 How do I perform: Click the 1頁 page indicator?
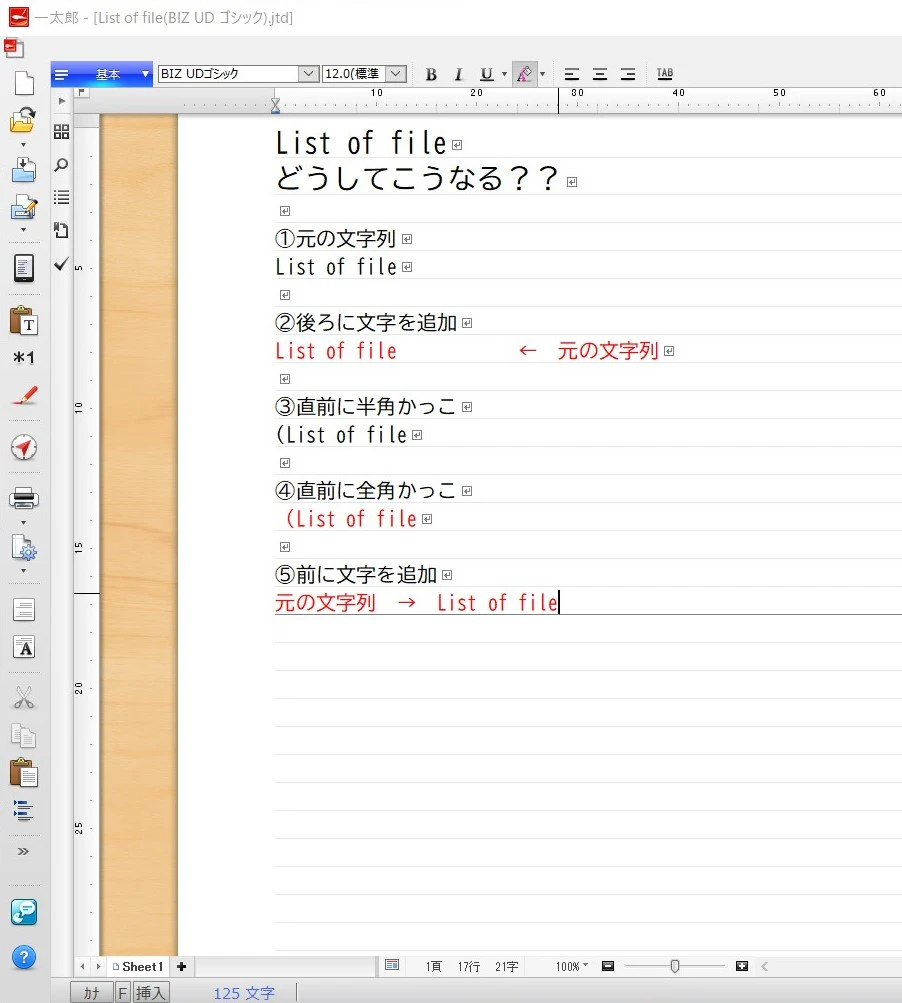(434, 967)
